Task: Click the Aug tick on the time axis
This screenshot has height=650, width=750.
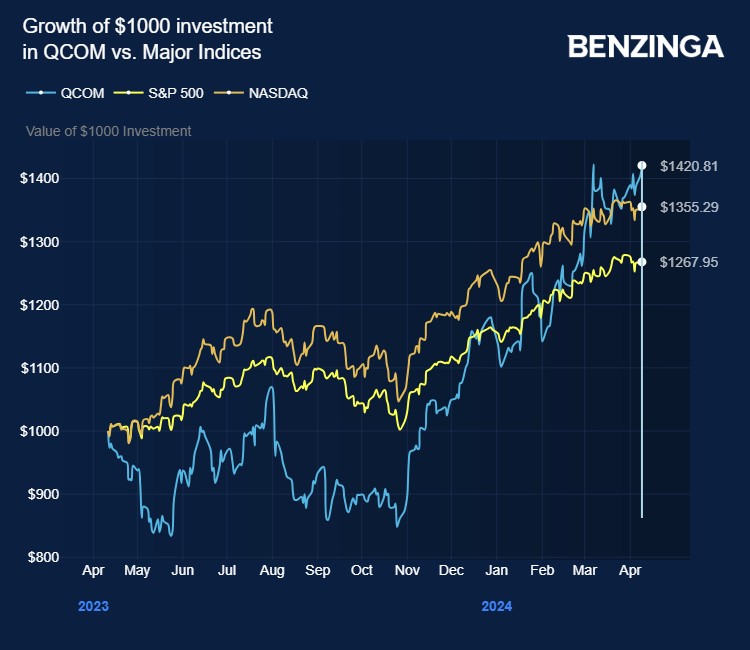Action: [x=272, y=570]
